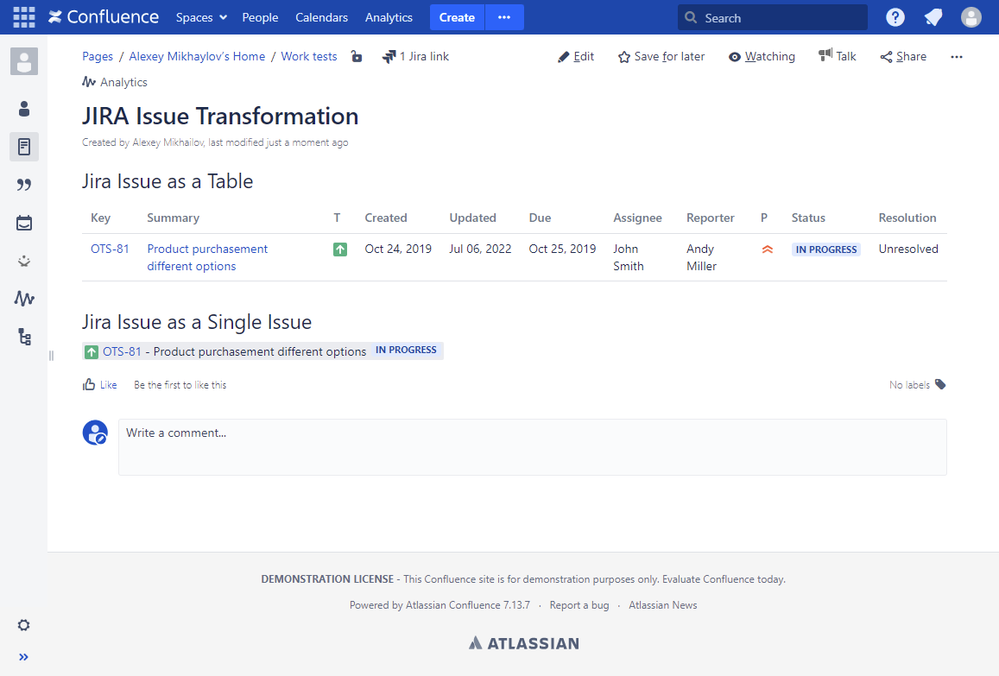This screenshot has height=676, width=999.
Task: Open the create-more ellipsis next to Create
Action: pos(504,17)
